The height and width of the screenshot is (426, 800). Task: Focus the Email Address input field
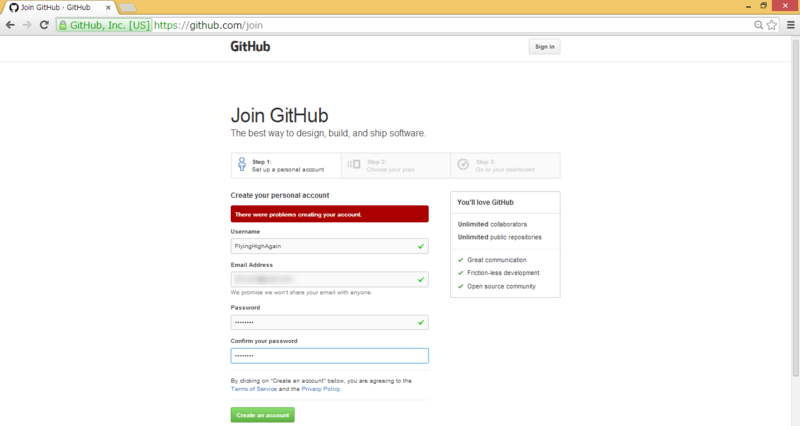coord(330,280)
